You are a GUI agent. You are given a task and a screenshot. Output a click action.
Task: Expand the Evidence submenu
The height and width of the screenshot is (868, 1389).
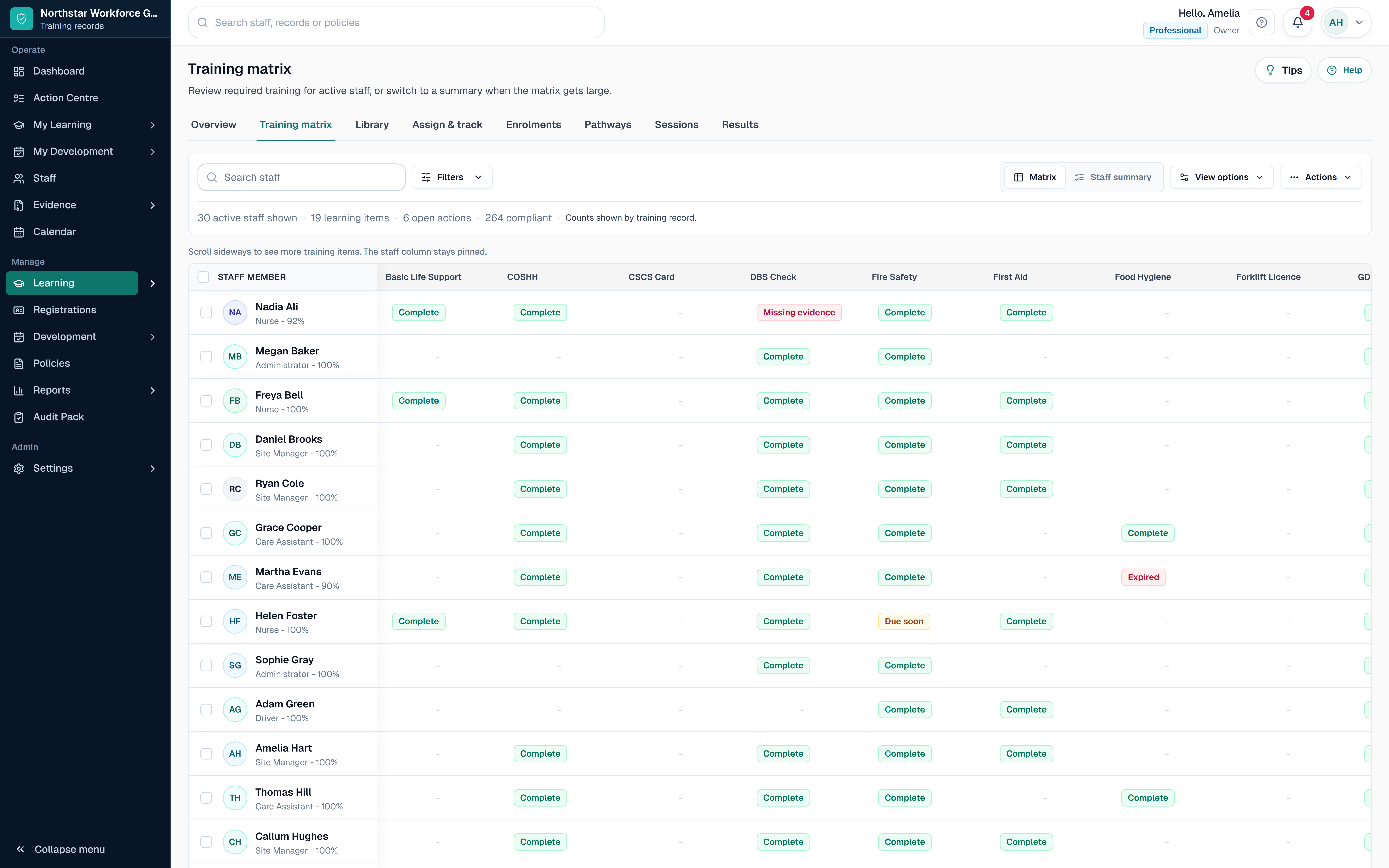point(153,206)
